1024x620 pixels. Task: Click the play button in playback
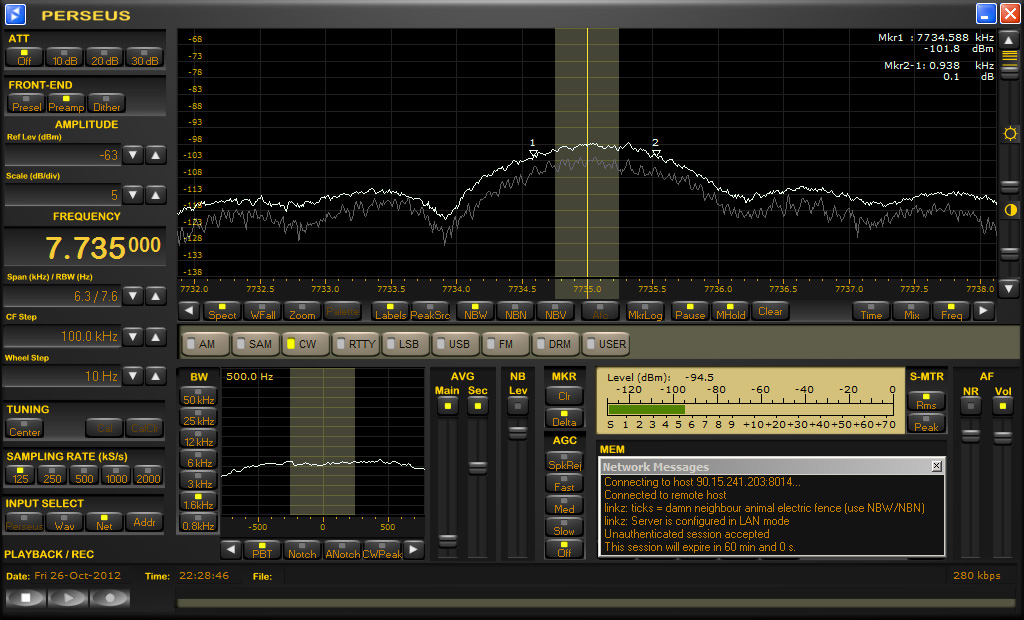[68, 597]
